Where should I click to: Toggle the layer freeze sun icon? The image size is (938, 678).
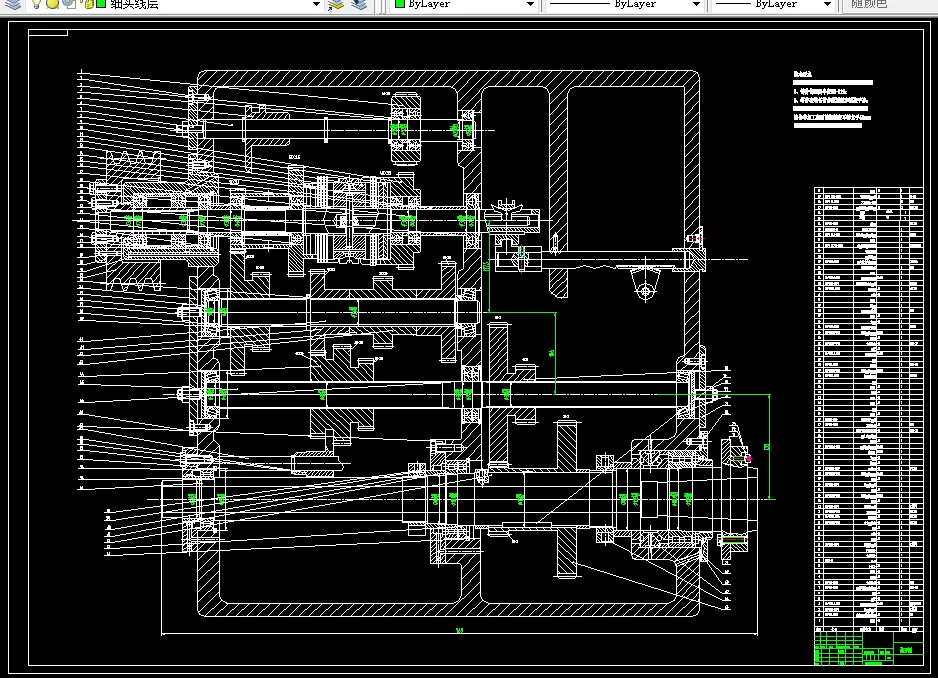pyautogui.click(x=53, y=4)
